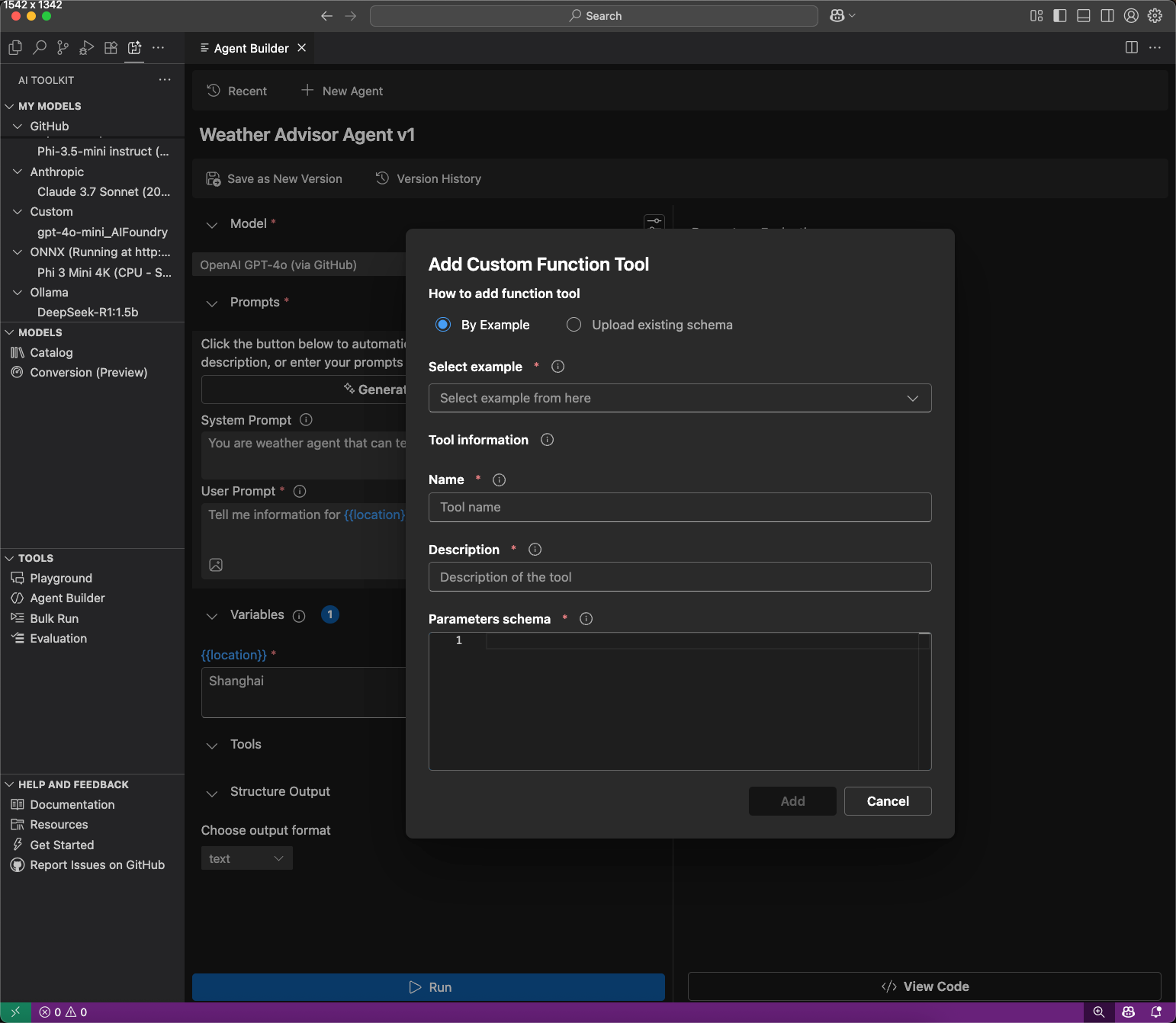Open the Run and Debug panel
1176x1023 pixels.
[86, 47]
